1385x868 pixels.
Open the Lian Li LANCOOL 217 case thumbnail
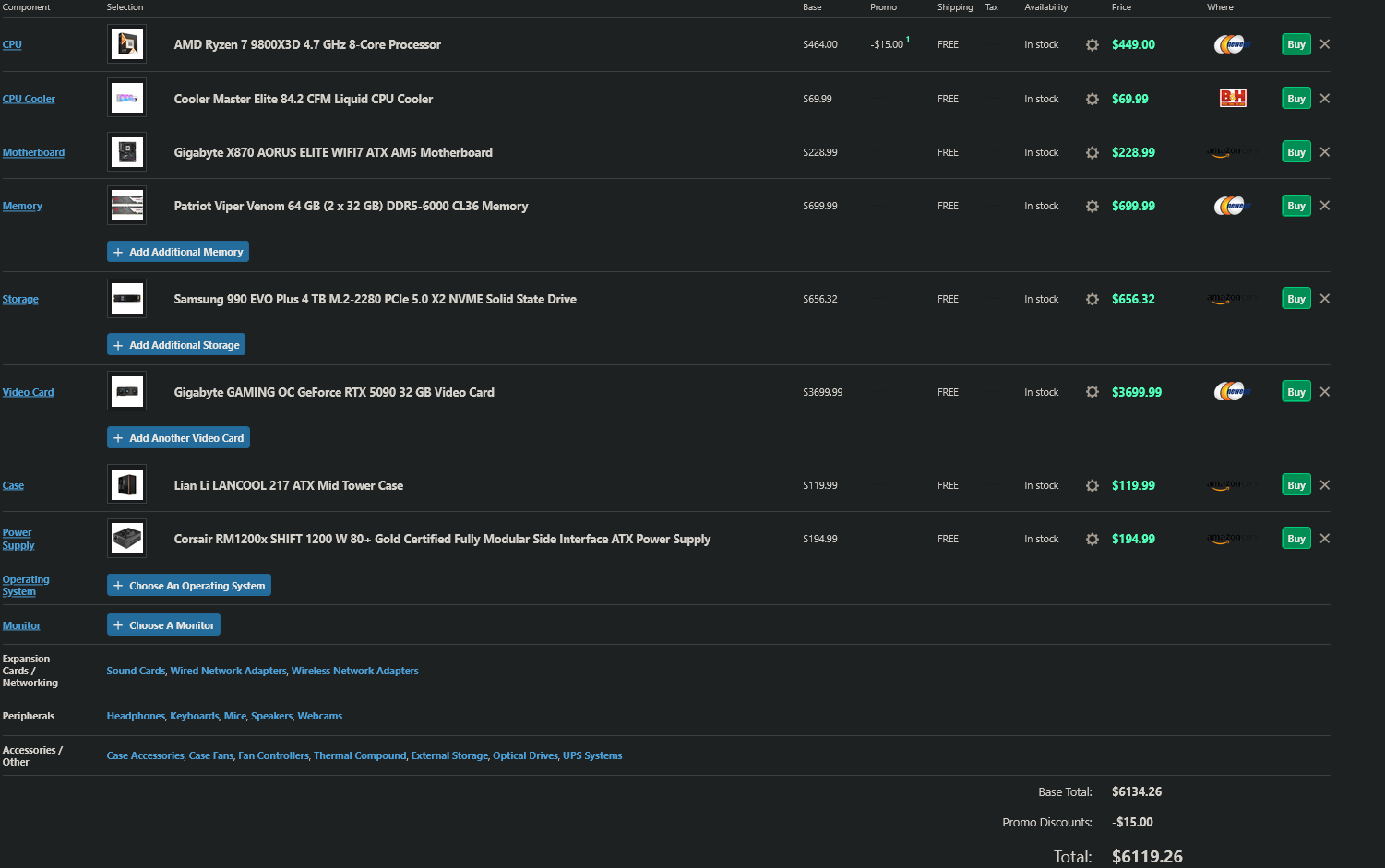127,485
